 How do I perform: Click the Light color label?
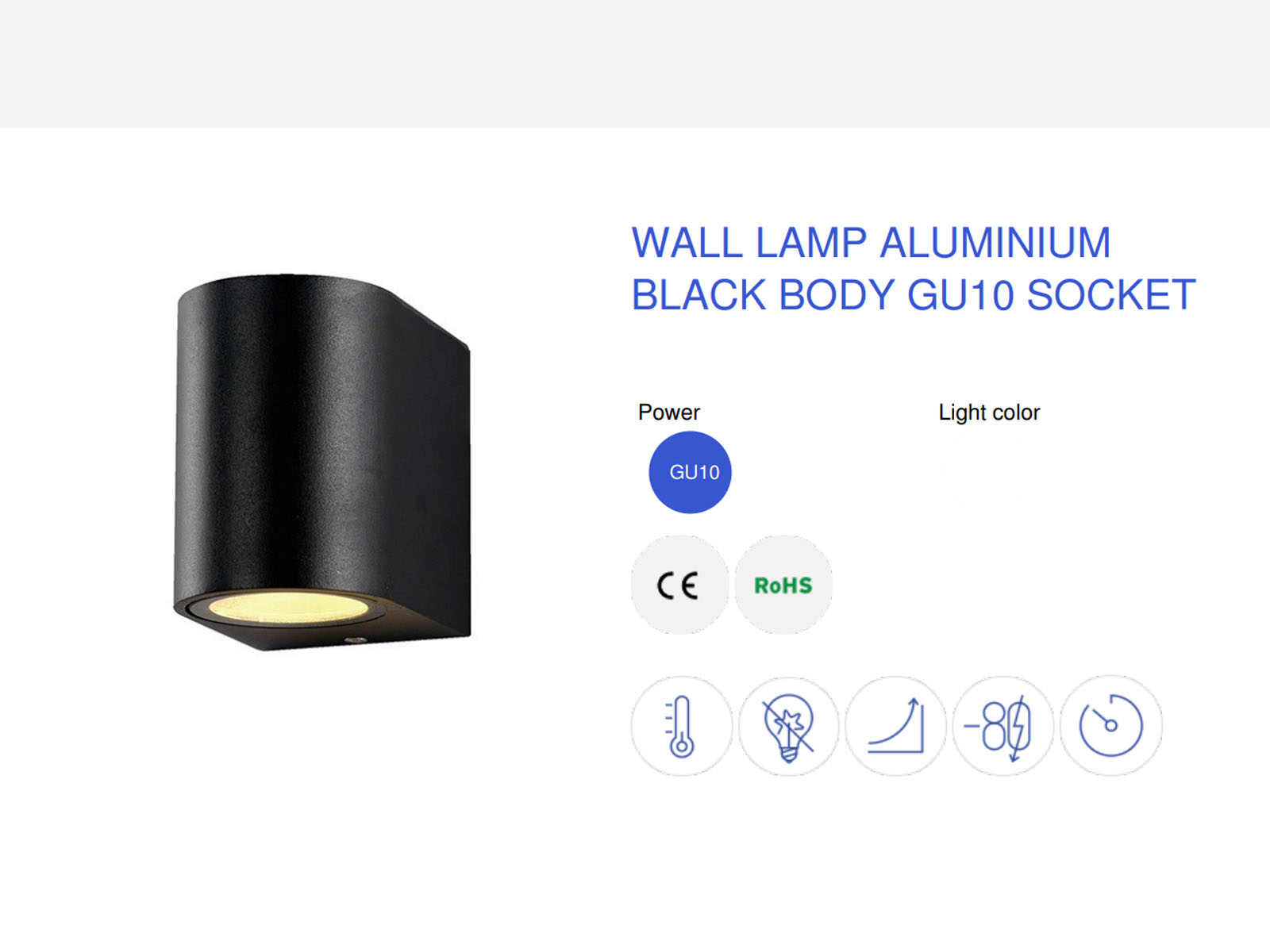[989, 413]
